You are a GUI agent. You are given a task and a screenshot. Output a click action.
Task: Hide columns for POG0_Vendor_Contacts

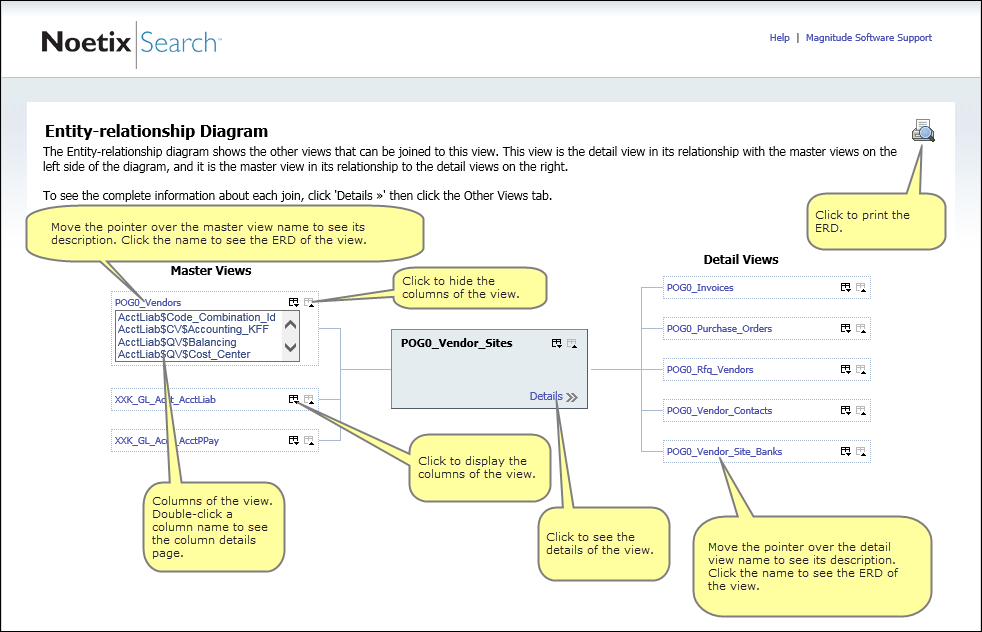tap(861, 411)
